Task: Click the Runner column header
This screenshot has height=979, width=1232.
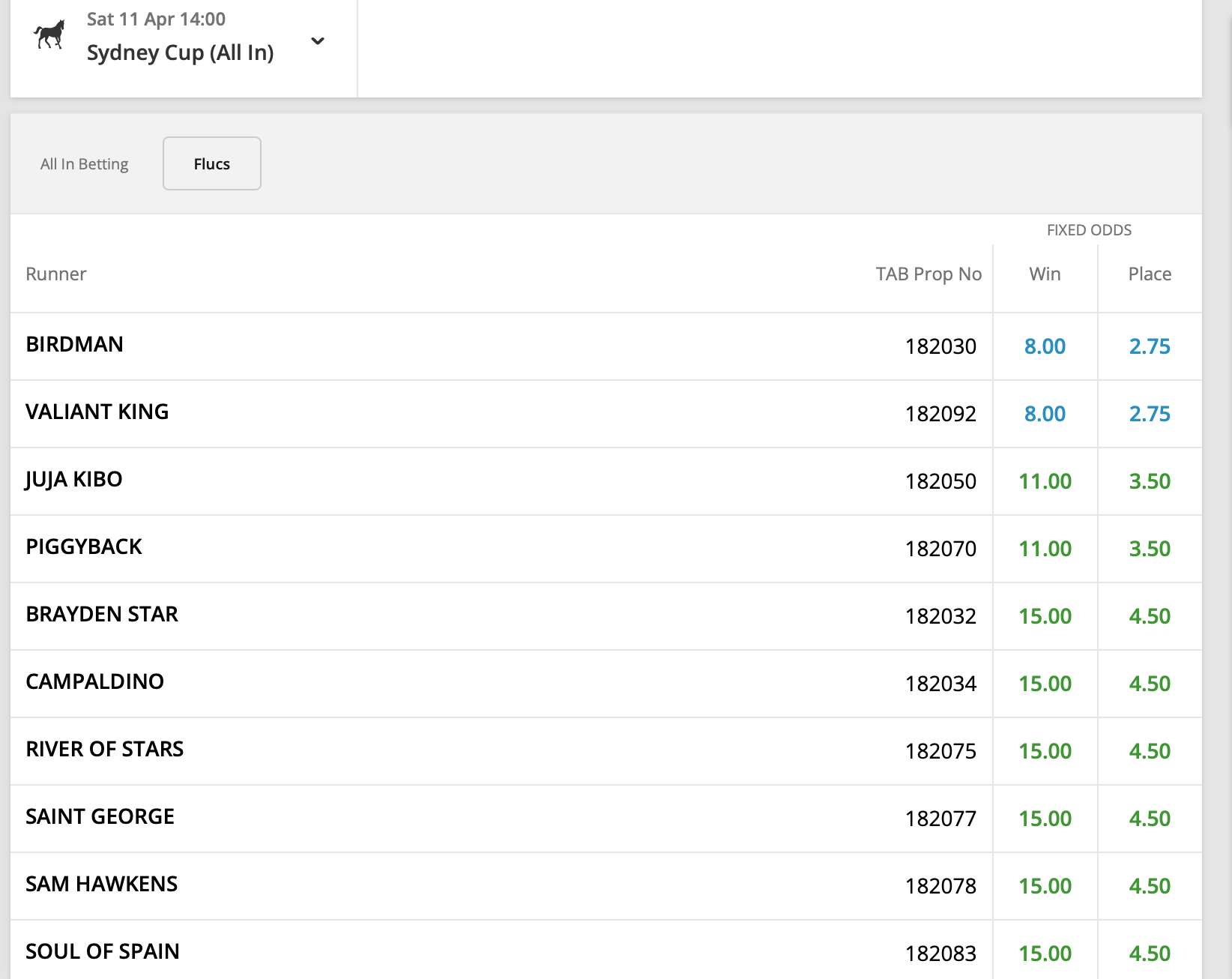Action: pyautogui.click(x=56, y=274)
